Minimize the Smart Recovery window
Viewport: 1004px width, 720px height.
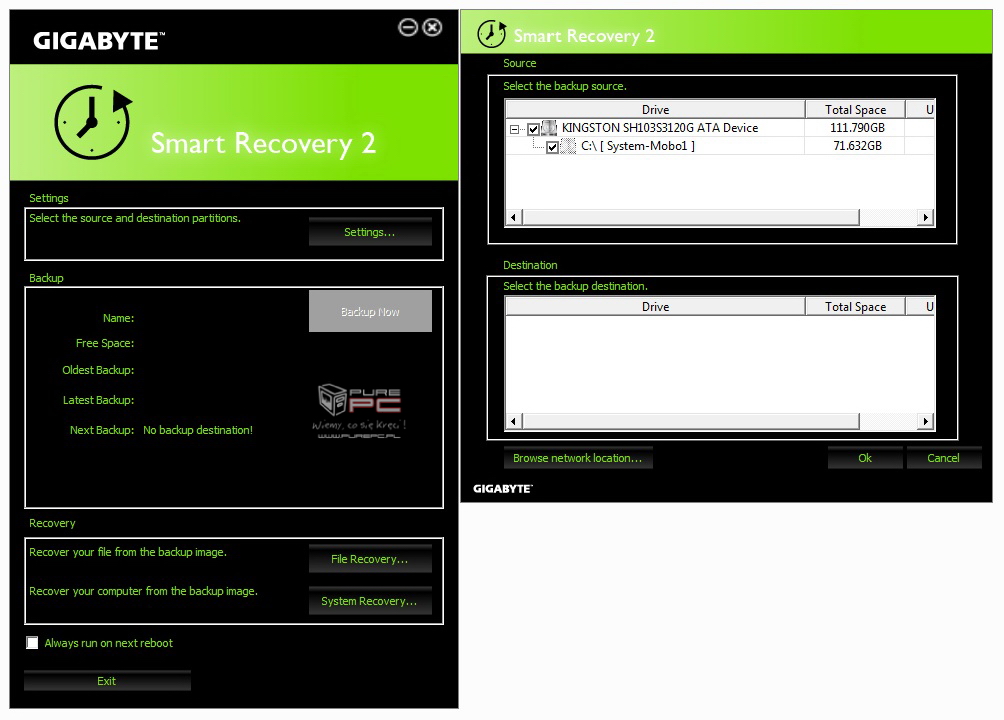(x=408, y=28)
